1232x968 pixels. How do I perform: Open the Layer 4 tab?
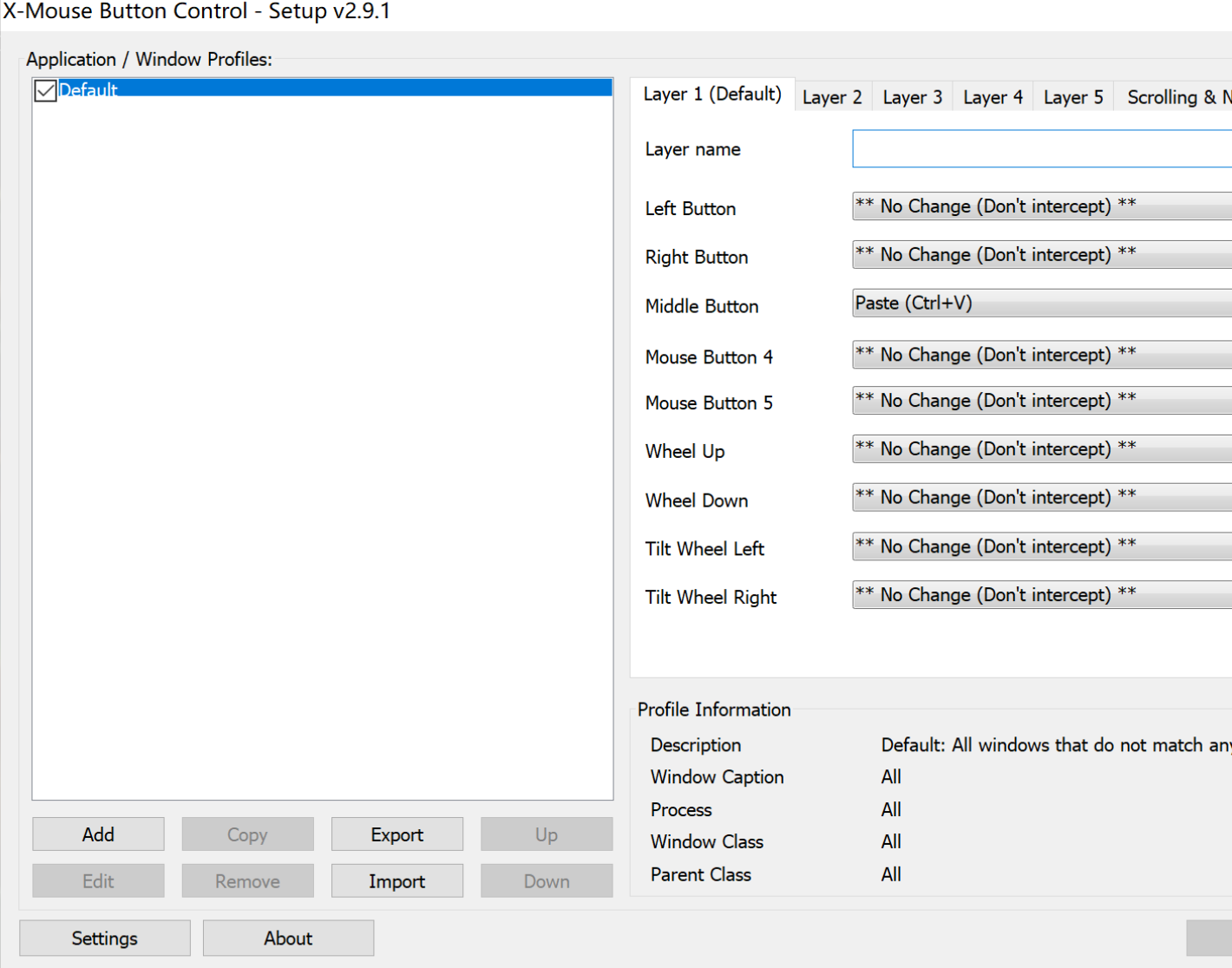[x=993, y=97]
